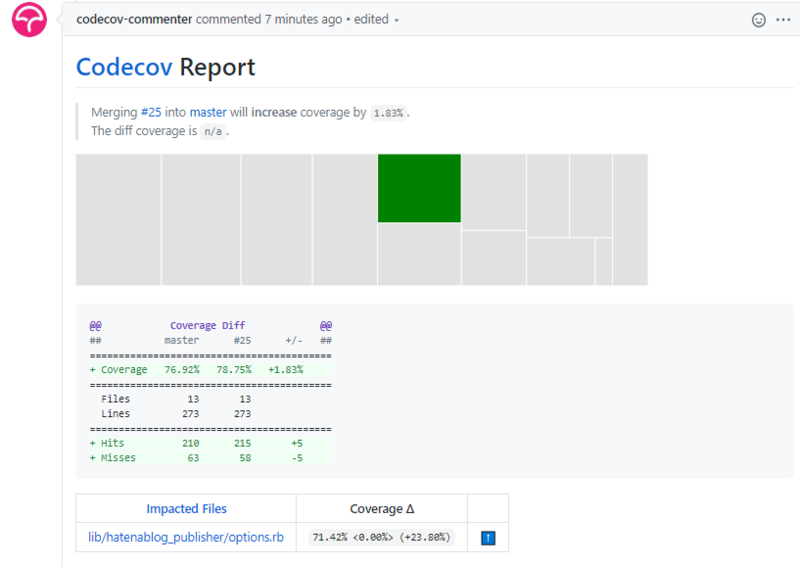Select the 78.75% coverage value
This screenshot has height=567, width=800.
click(x=234, y=369)
